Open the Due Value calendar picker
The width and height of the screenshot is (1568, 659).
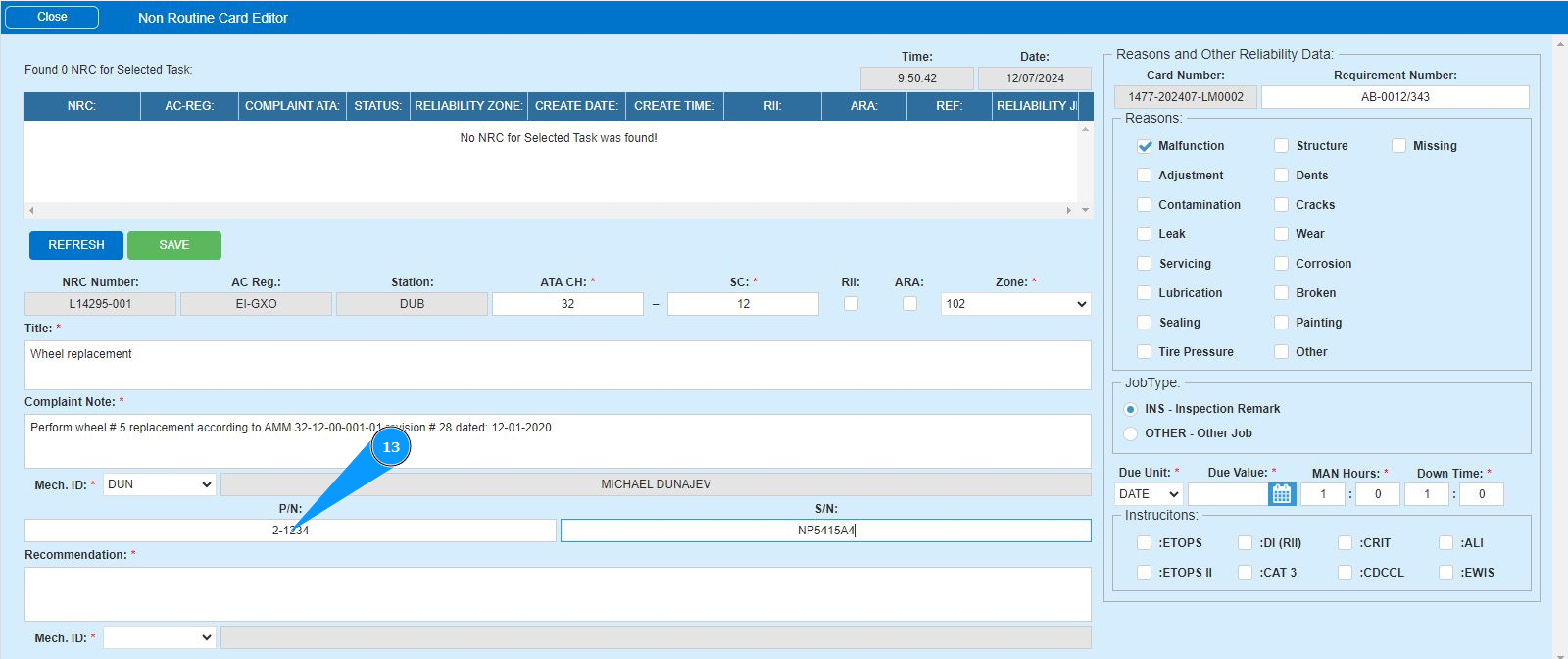[x=1281, y=494]
